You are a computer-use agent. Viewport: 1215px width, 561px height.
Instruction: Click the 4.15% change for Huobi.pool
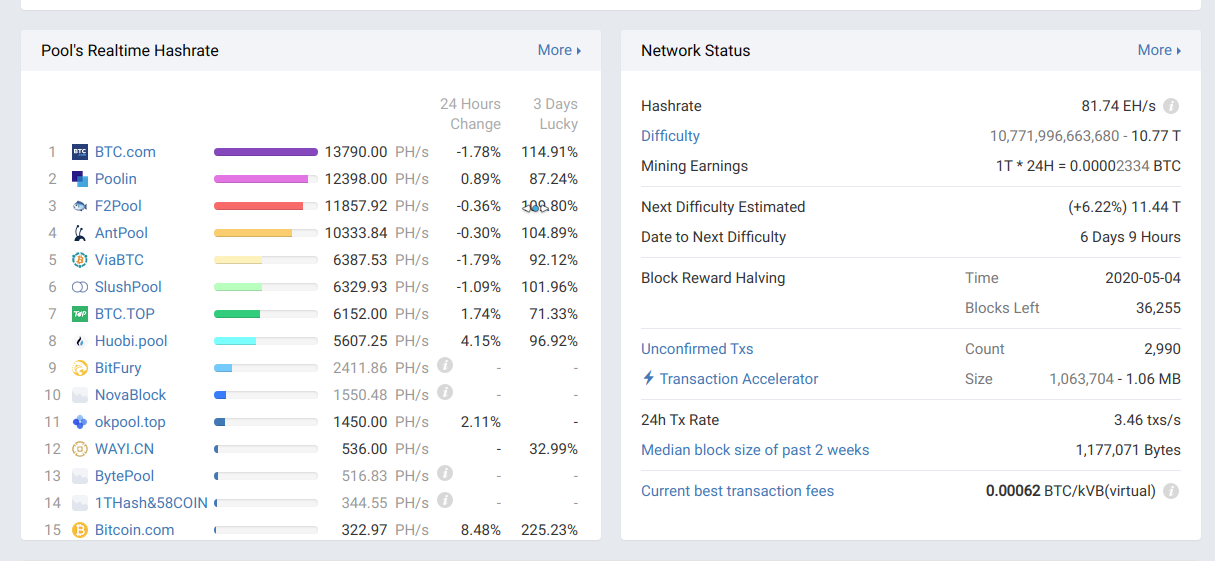click(x=481, y=341)
